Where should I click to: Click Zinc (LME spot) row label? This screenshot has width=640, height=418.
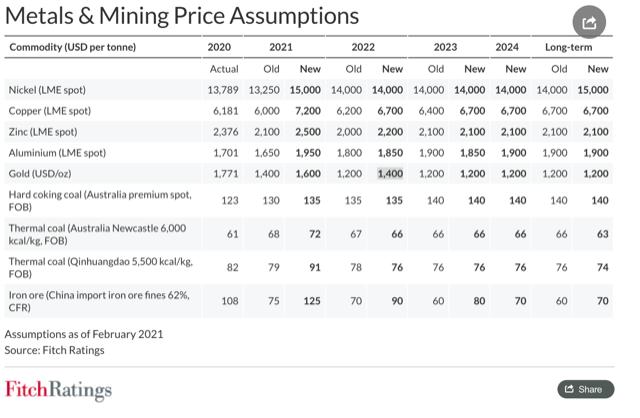[43, 132]
